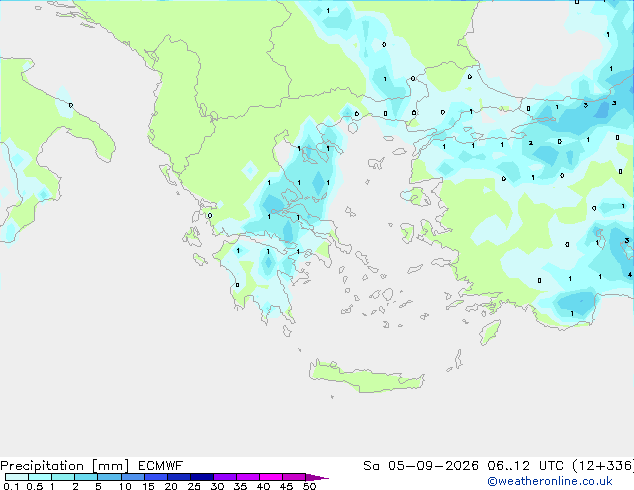Screen dimensions: 634x490
Task: Click the "Precipitation" title text
Action: coord(42,466)
